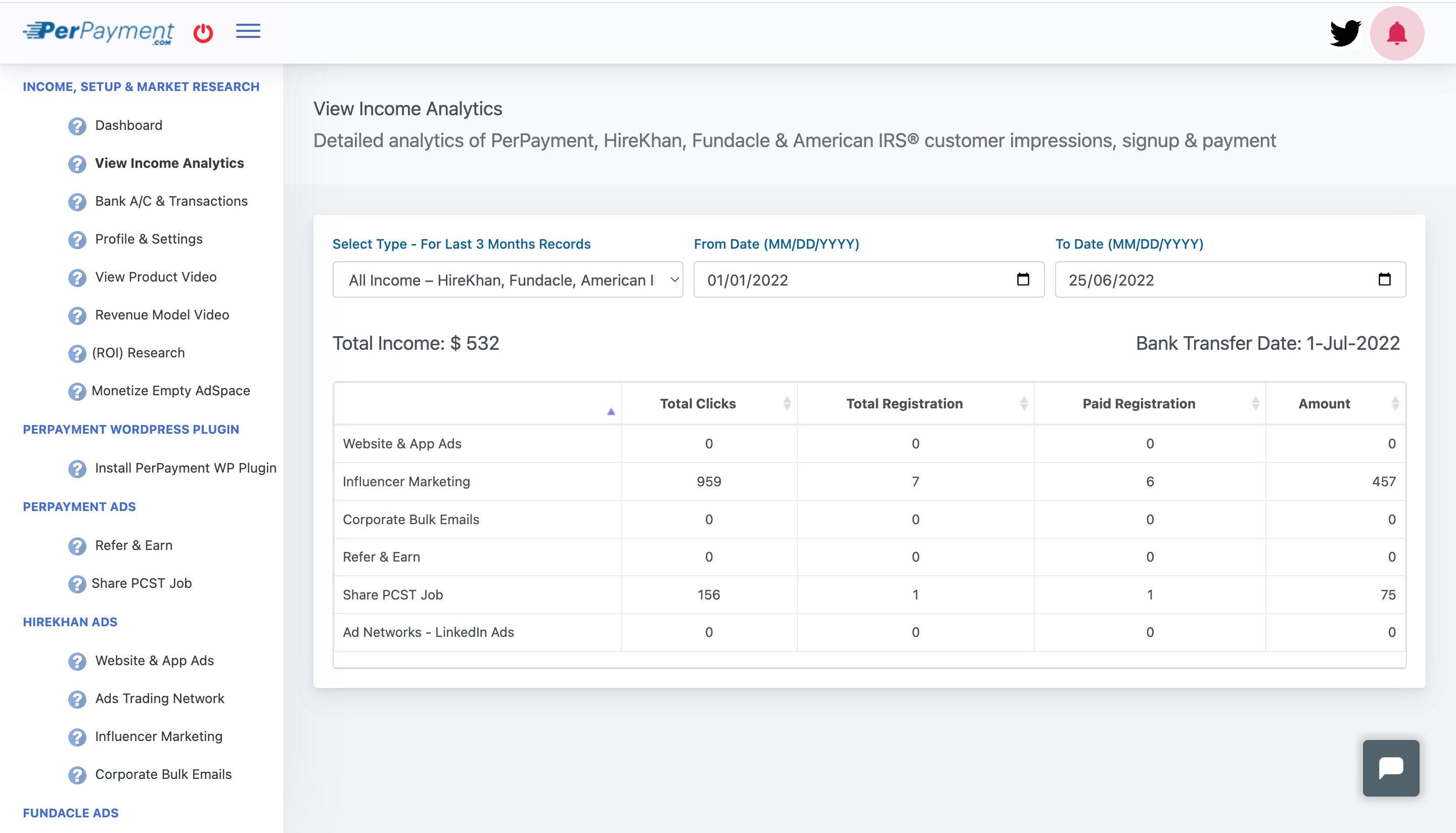The height and width of the screenshot is (833, 1456).
Task: Click help icon beside Profile & Settings
Action: [x=77, y=240]
